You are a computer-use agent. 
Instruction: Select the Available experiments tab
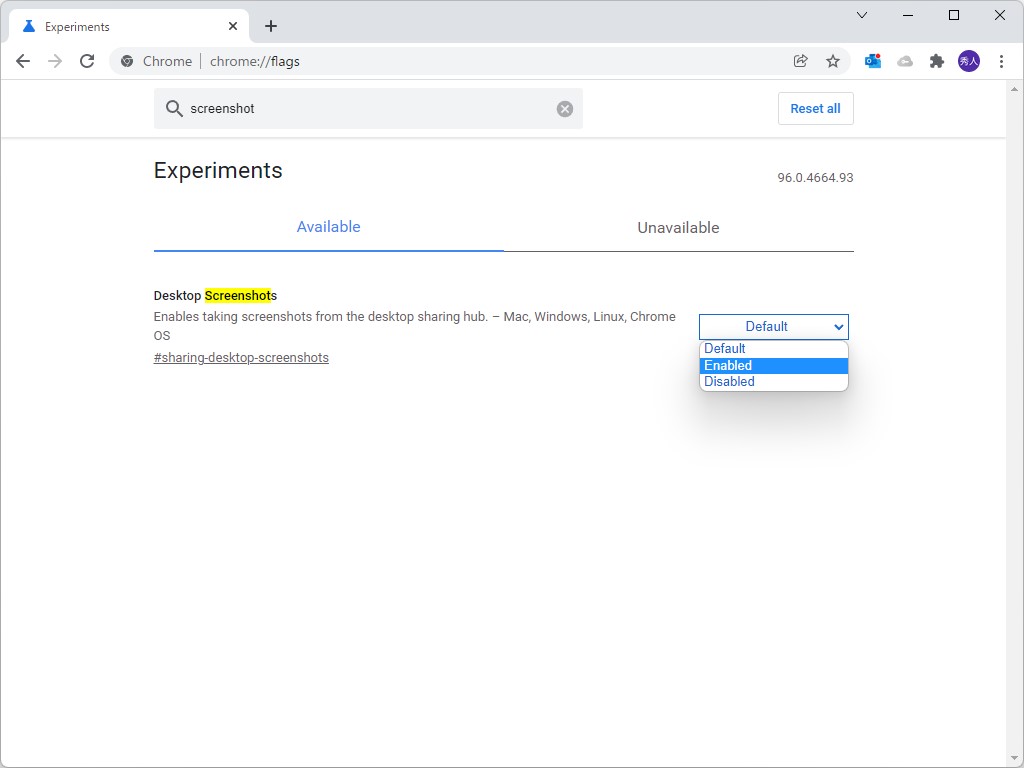(328, 227)
